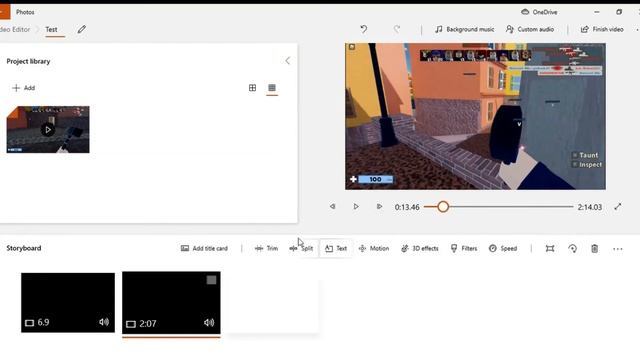Trim the selected clip
640x360 pixels.
[x=266, y=248]
